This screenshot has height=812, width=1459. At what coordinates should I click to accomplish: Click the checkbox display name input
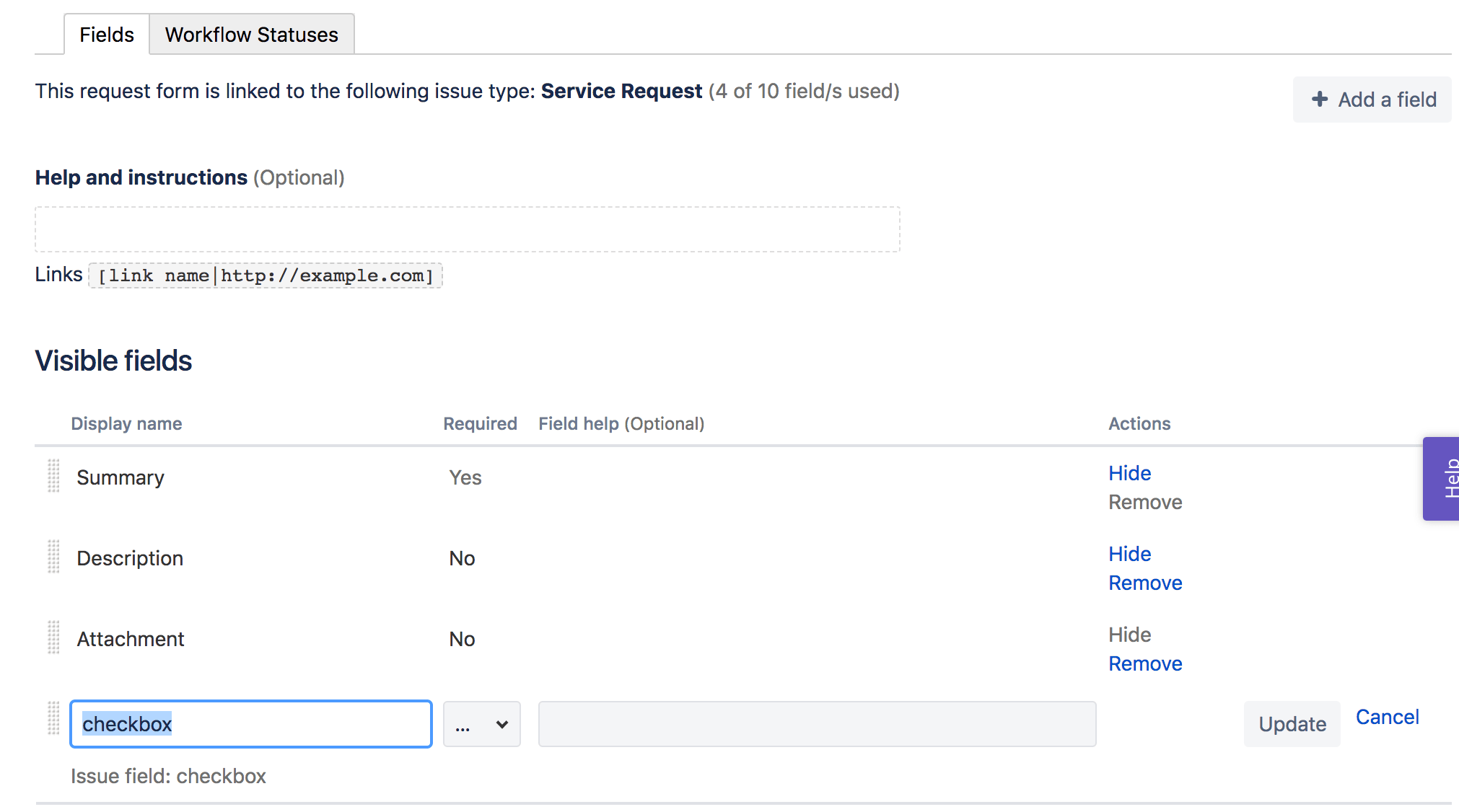[x=251, y=724]
